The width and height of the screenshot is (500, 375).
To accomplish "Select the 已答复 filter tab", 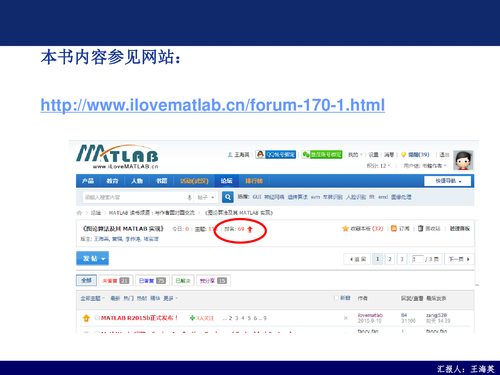I will click(152, 281).
